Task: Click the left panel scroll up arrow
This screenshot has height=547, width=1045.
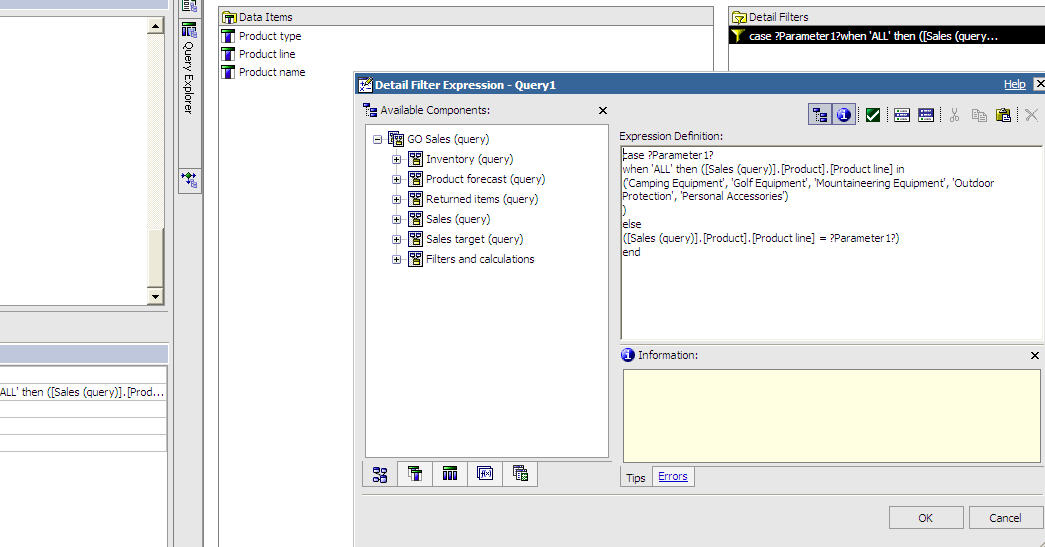Action: [155, 26]
